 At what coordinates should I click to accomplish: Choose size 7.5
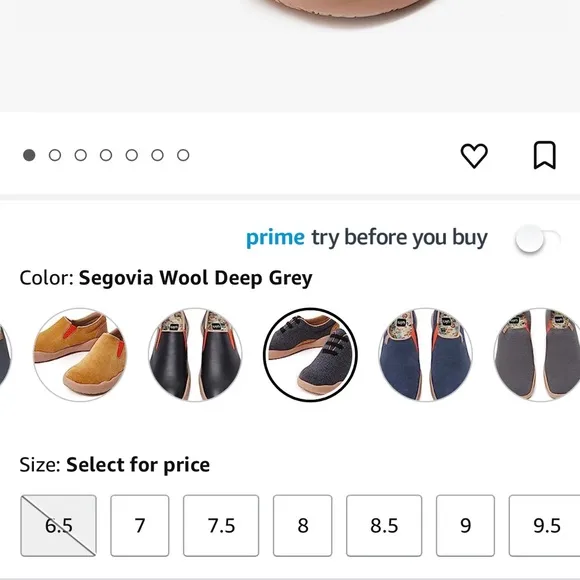point(221,525)
